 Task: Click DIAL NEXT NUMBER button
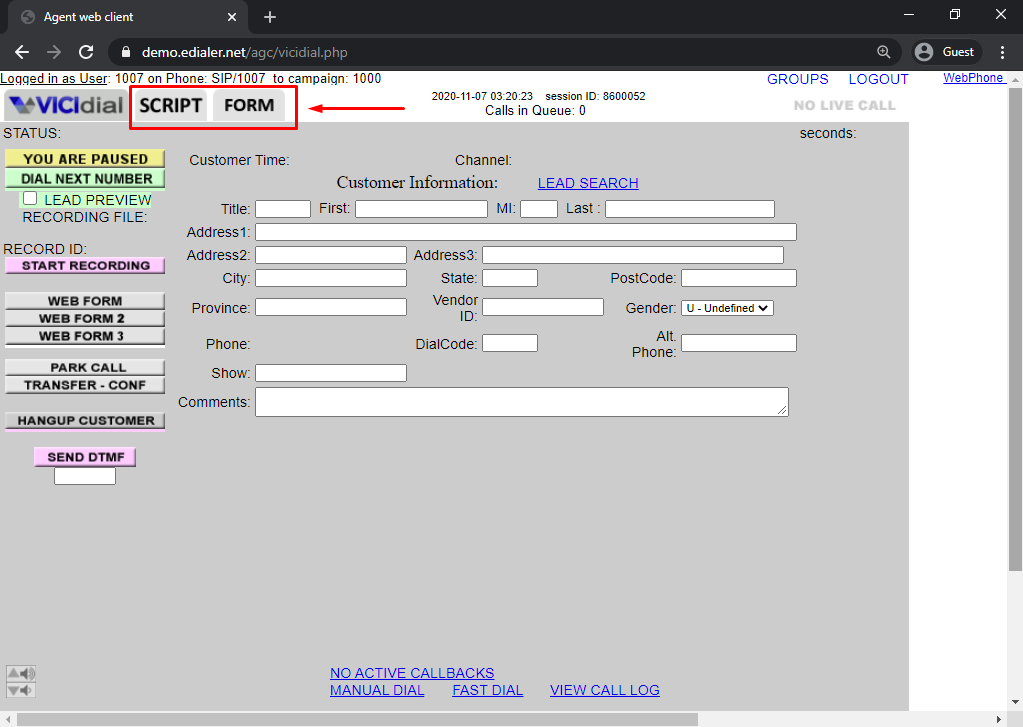85,179
